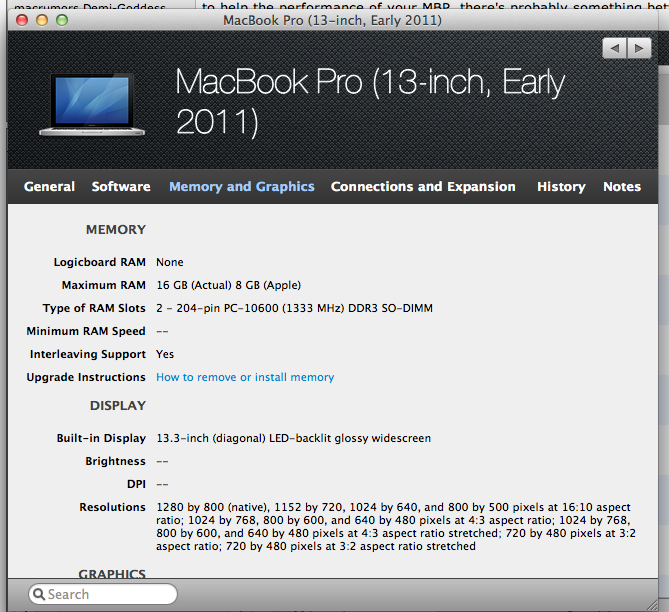Click the Resolutions label

(112, 507)
